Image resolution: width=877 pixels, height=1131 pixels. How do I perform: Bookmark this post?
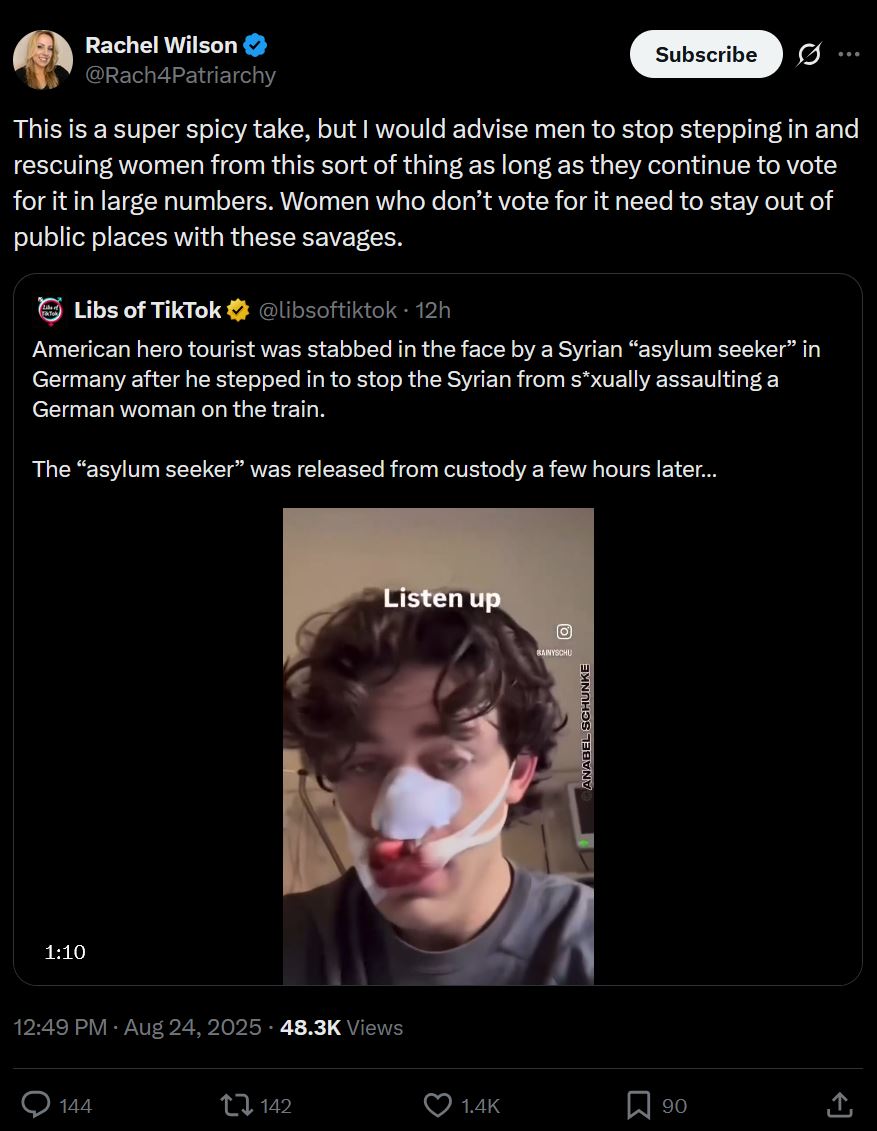pos(638,1104)
